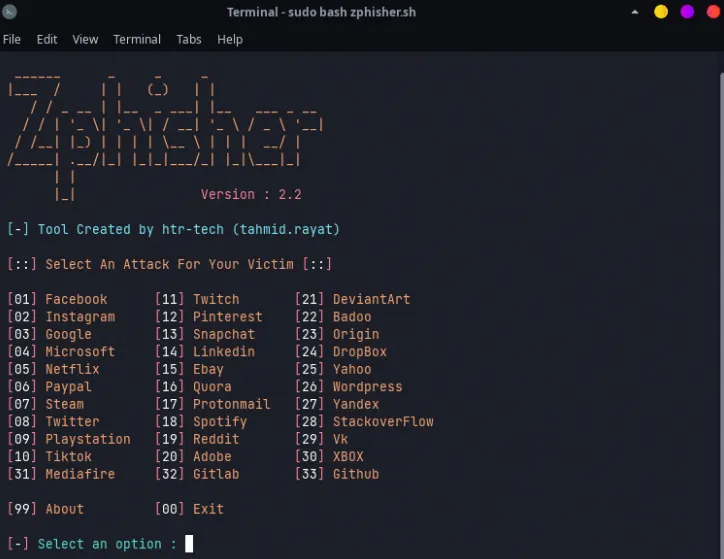Image resolution: width=724 pixels, height=559 pixels.
Task: Click the '[29] Vk' entry
Action: [x=322, y=439]
